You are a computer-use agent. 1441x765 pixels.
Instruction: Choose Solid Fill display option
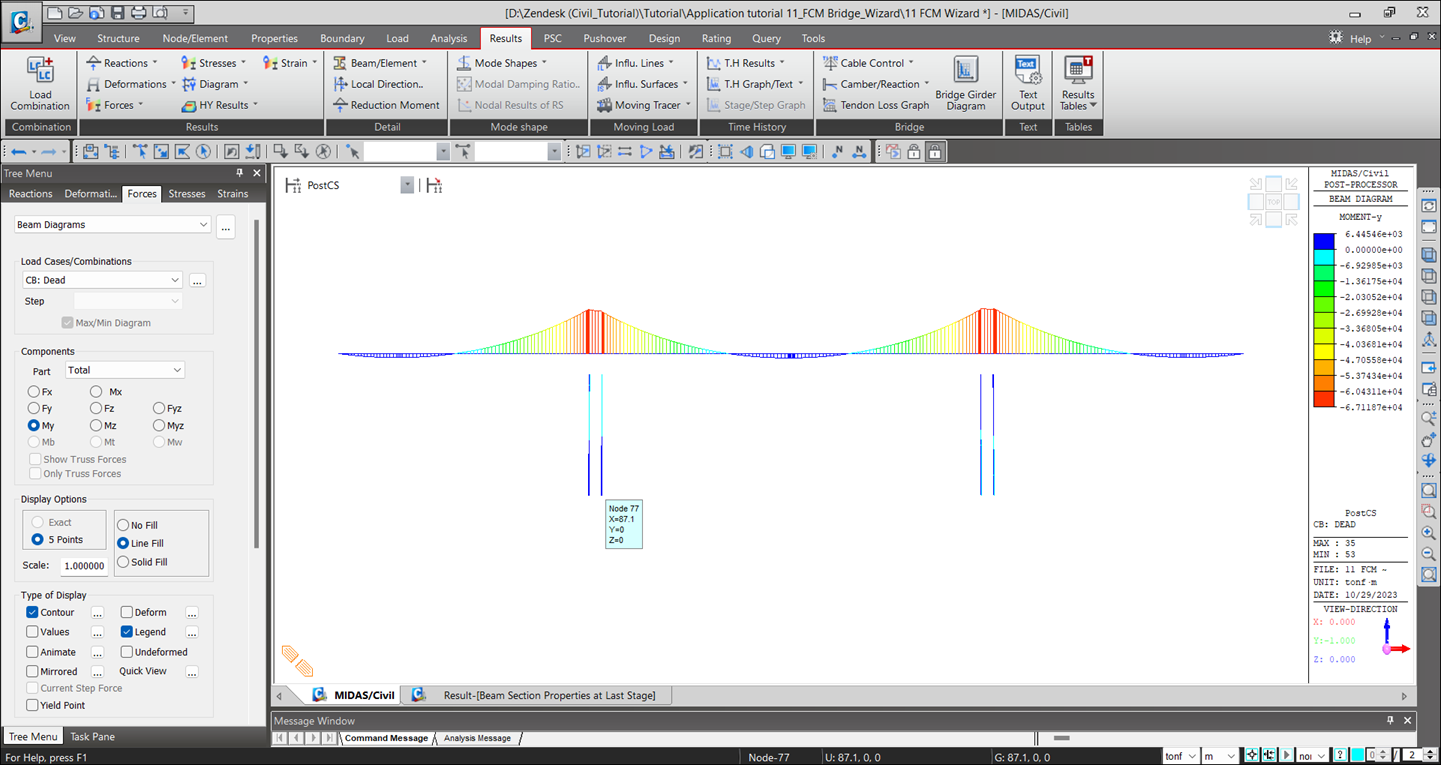(x=123, y=562)
